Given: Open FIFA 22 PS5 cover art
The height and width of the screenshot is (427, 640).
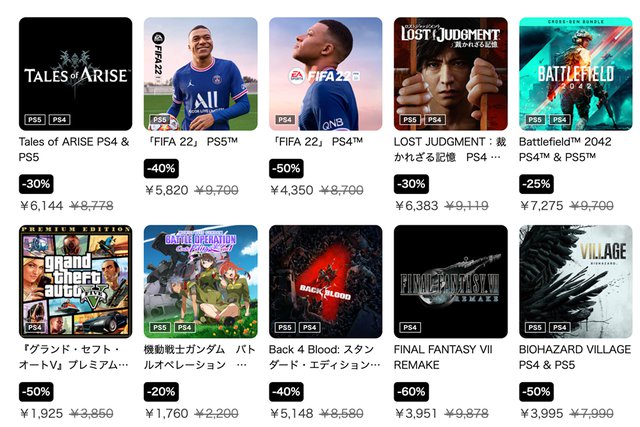Looking at the screenshot, I should point(200,74).
